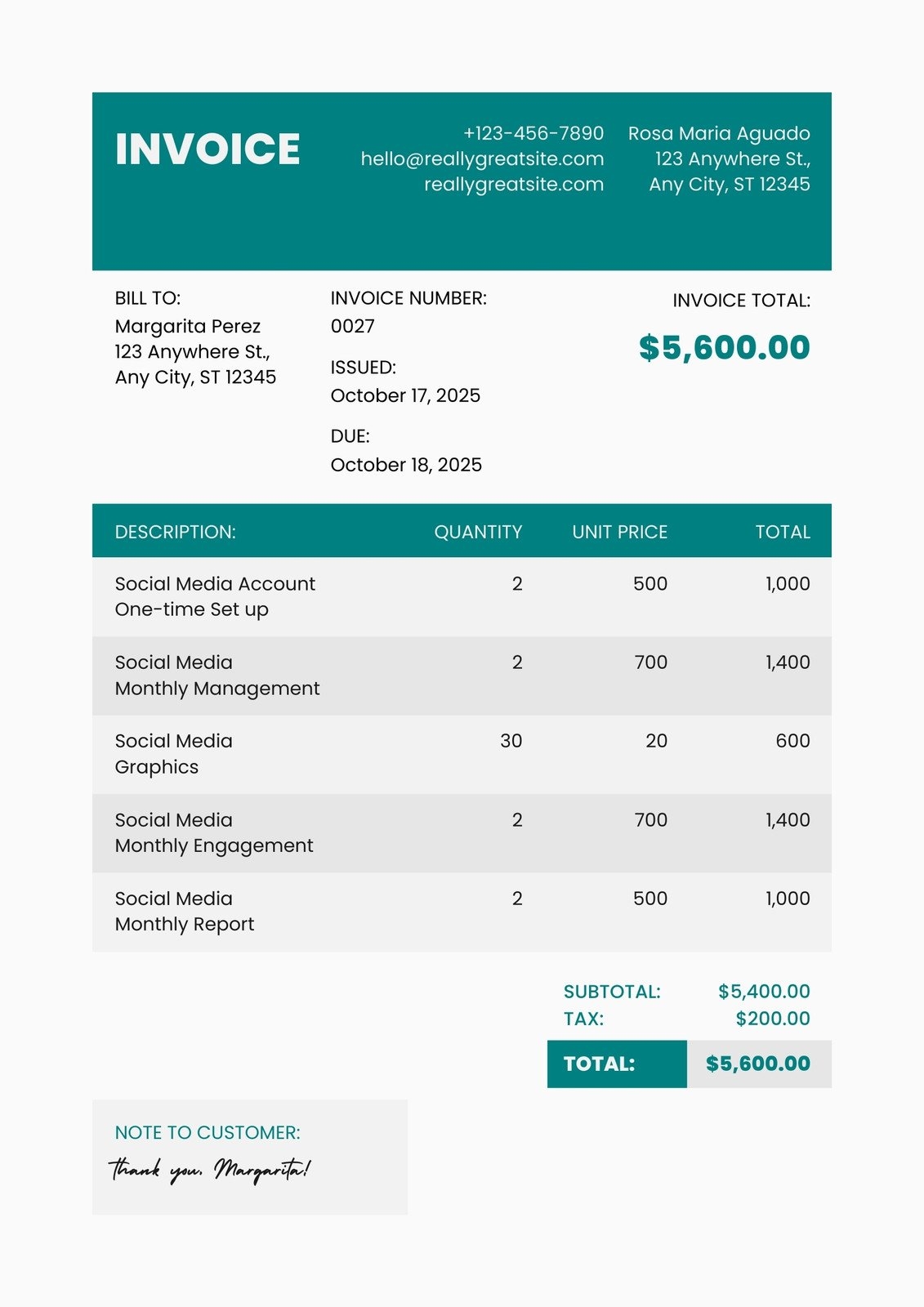Click the phone number +123-456-7890
The width and height of the screenshot is (924, 1307).
(x=533, y=133)
